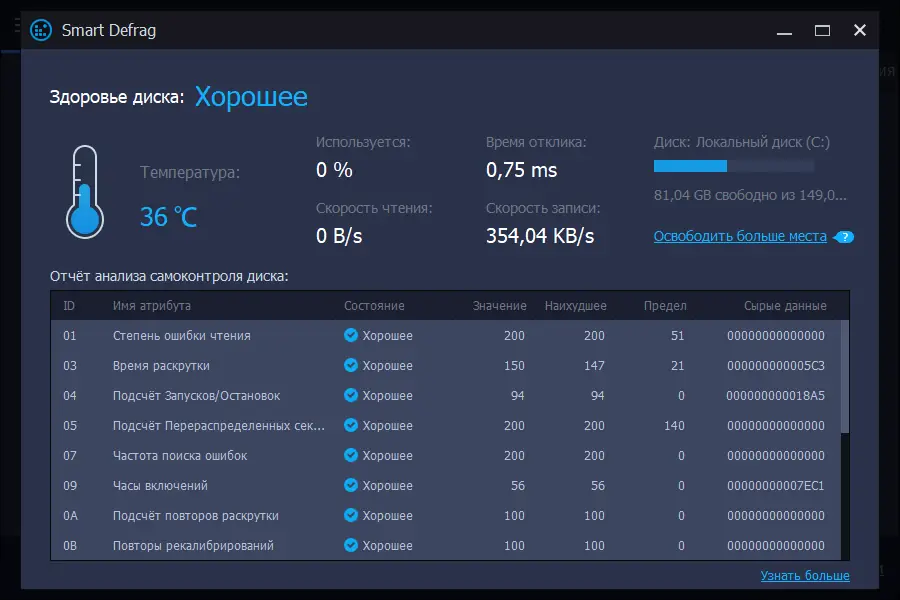This screenshot has height=600, width=900.
Task: Click the Состояние column header
Action: coord(374,306)
